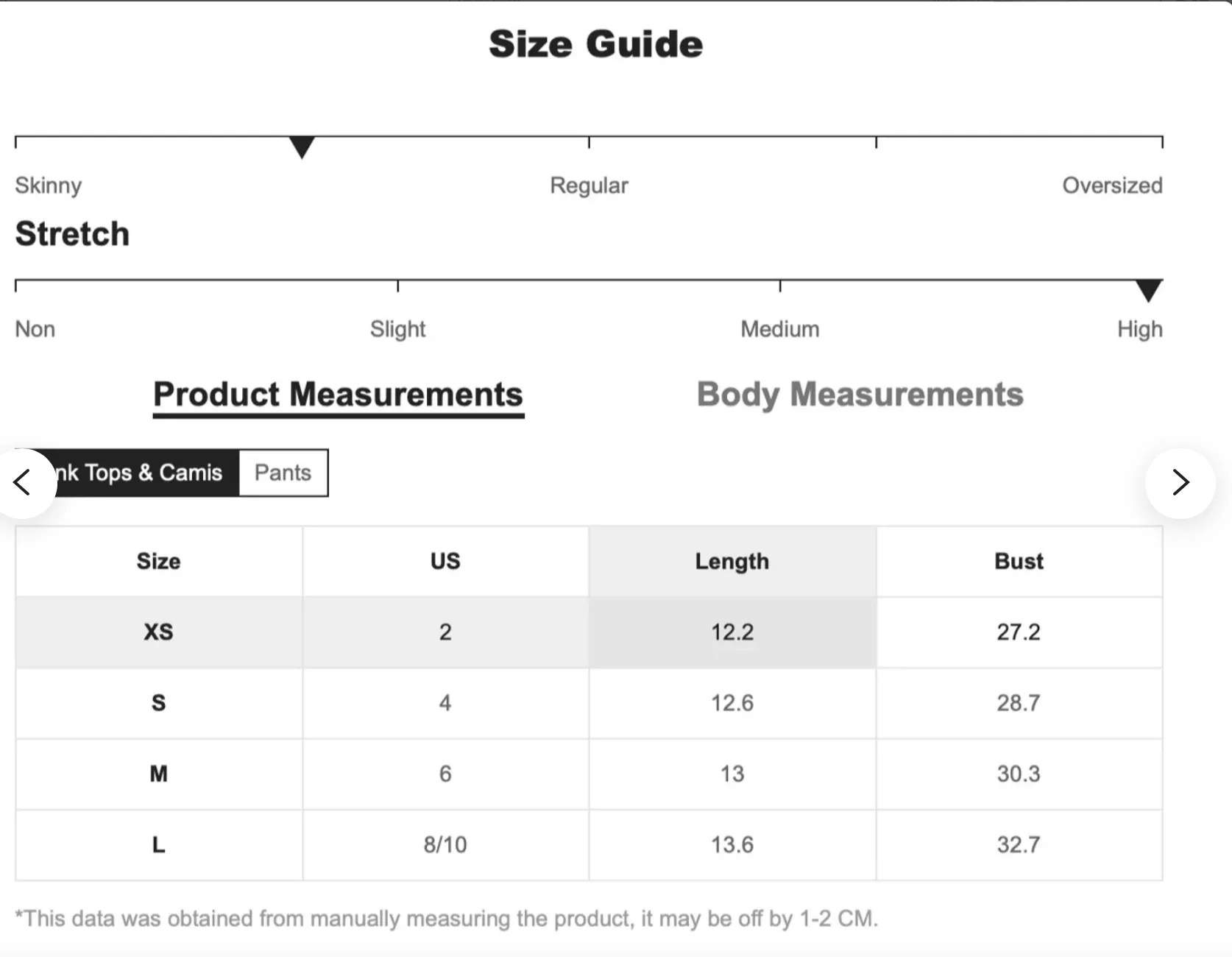Viewport: 1232px width, 957px height.
Task: Select the Product Measurements tab
Action: tap(338, 395)
